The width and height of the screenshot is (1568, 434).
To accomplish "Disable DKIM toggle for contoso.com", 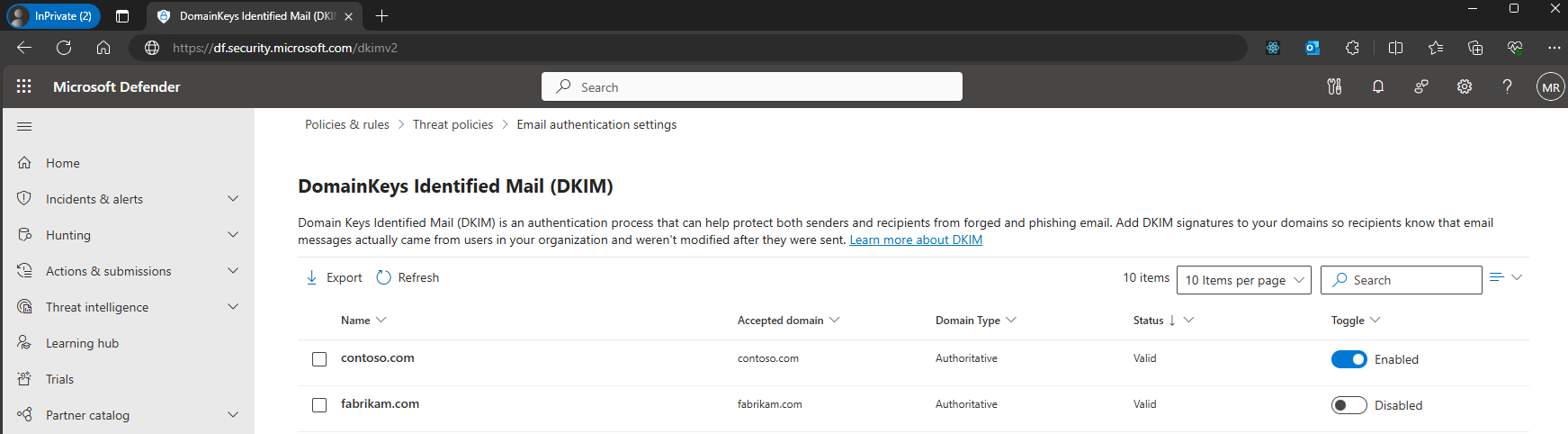I will 1349,359.
